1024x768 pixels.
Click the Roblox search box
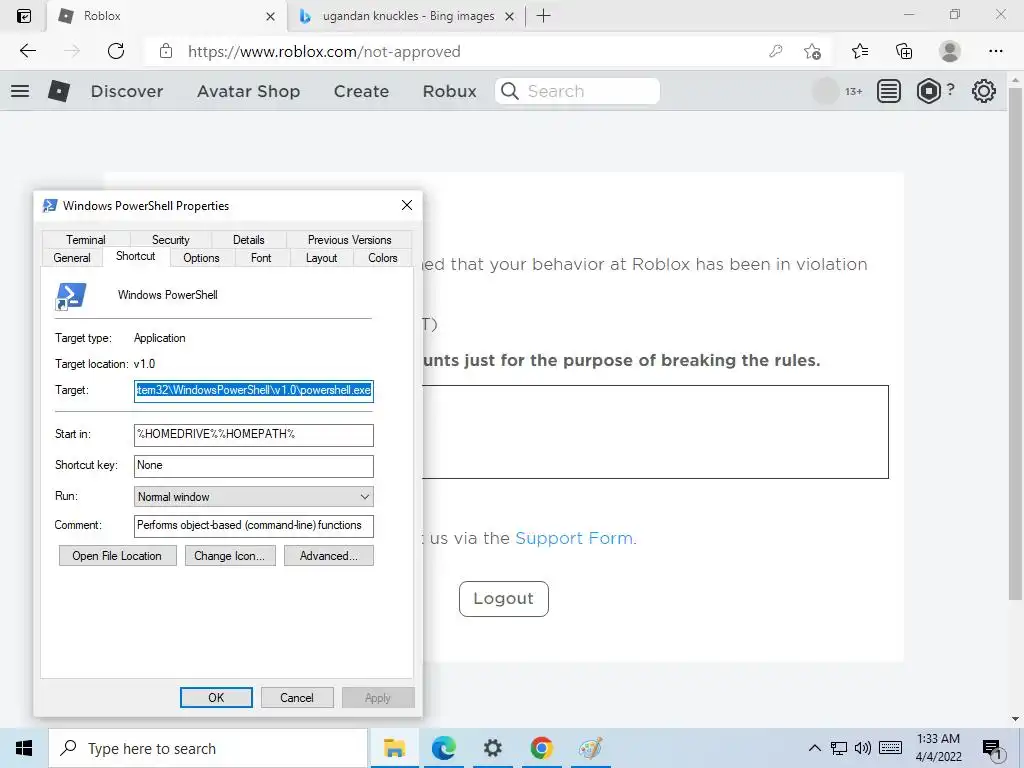click(x=577, y=91)
